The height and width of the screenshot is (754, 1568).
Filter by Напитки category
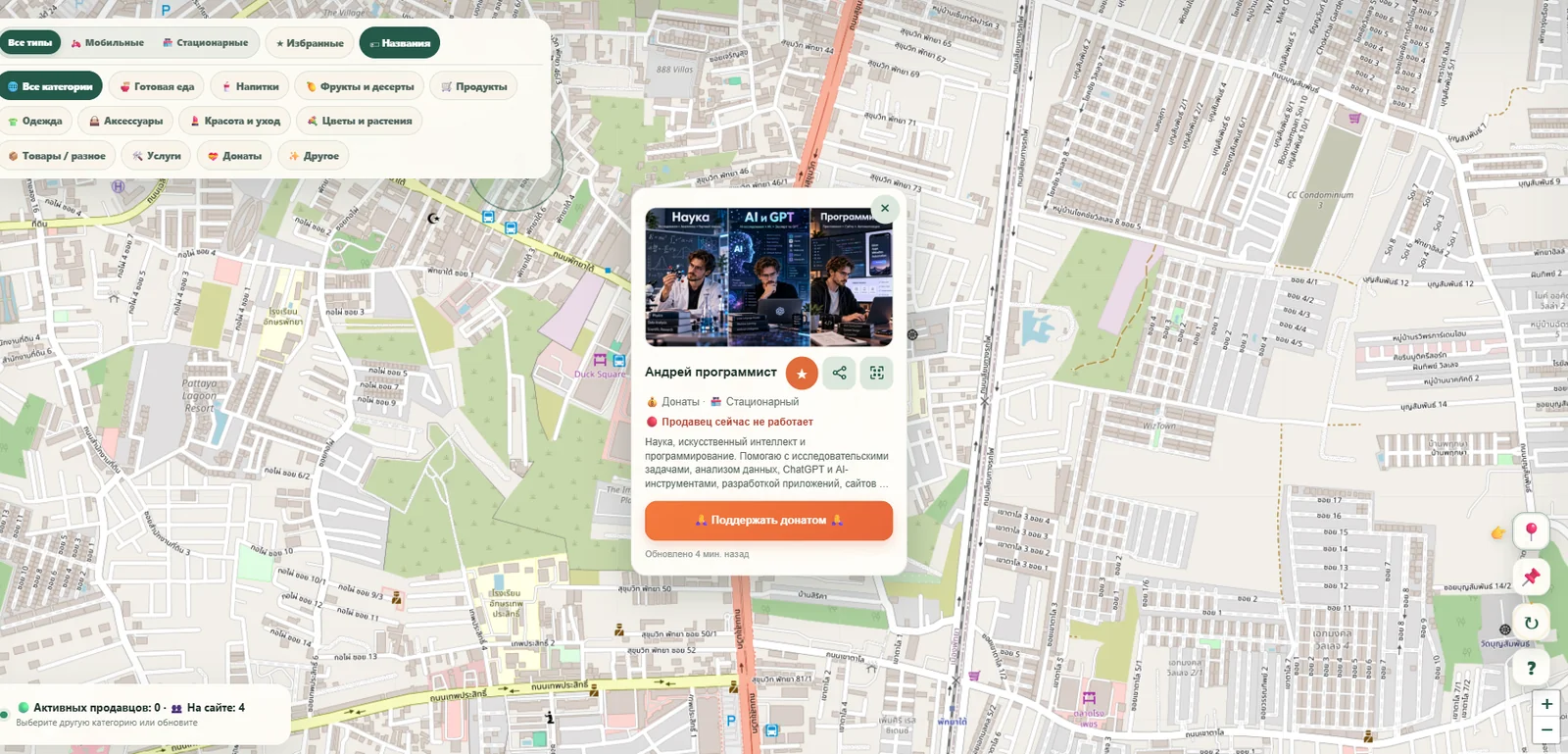click(250, 86)
